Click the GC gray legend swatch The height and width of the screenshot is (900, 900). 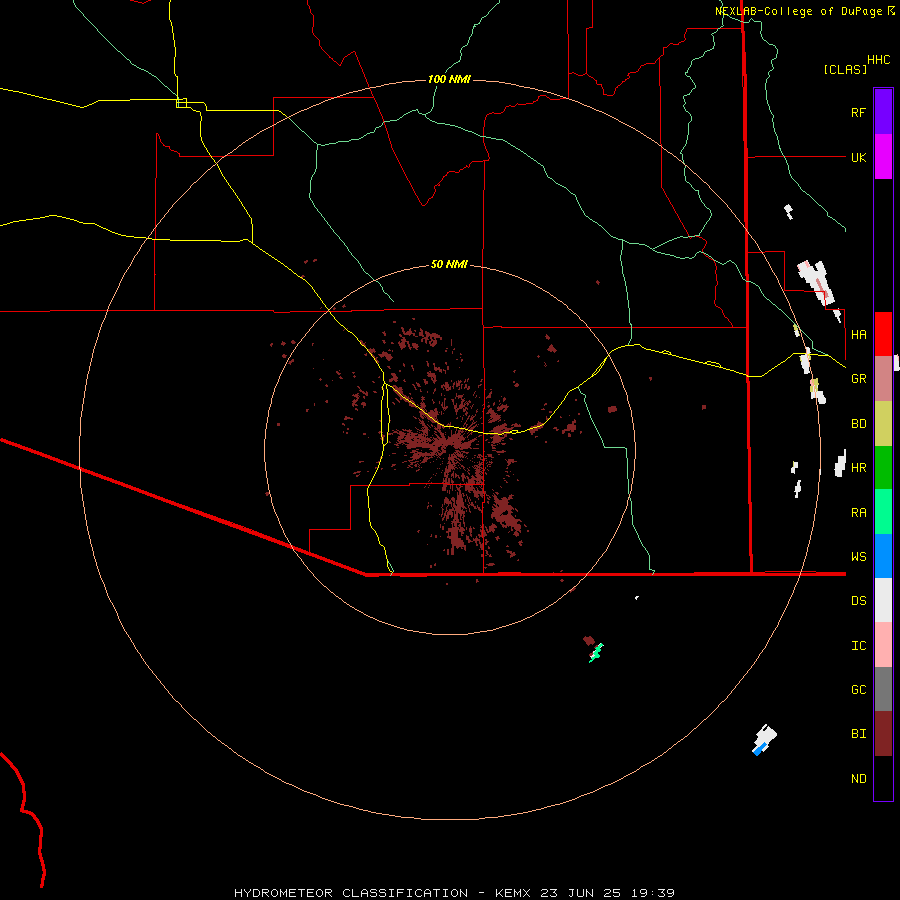883,689
